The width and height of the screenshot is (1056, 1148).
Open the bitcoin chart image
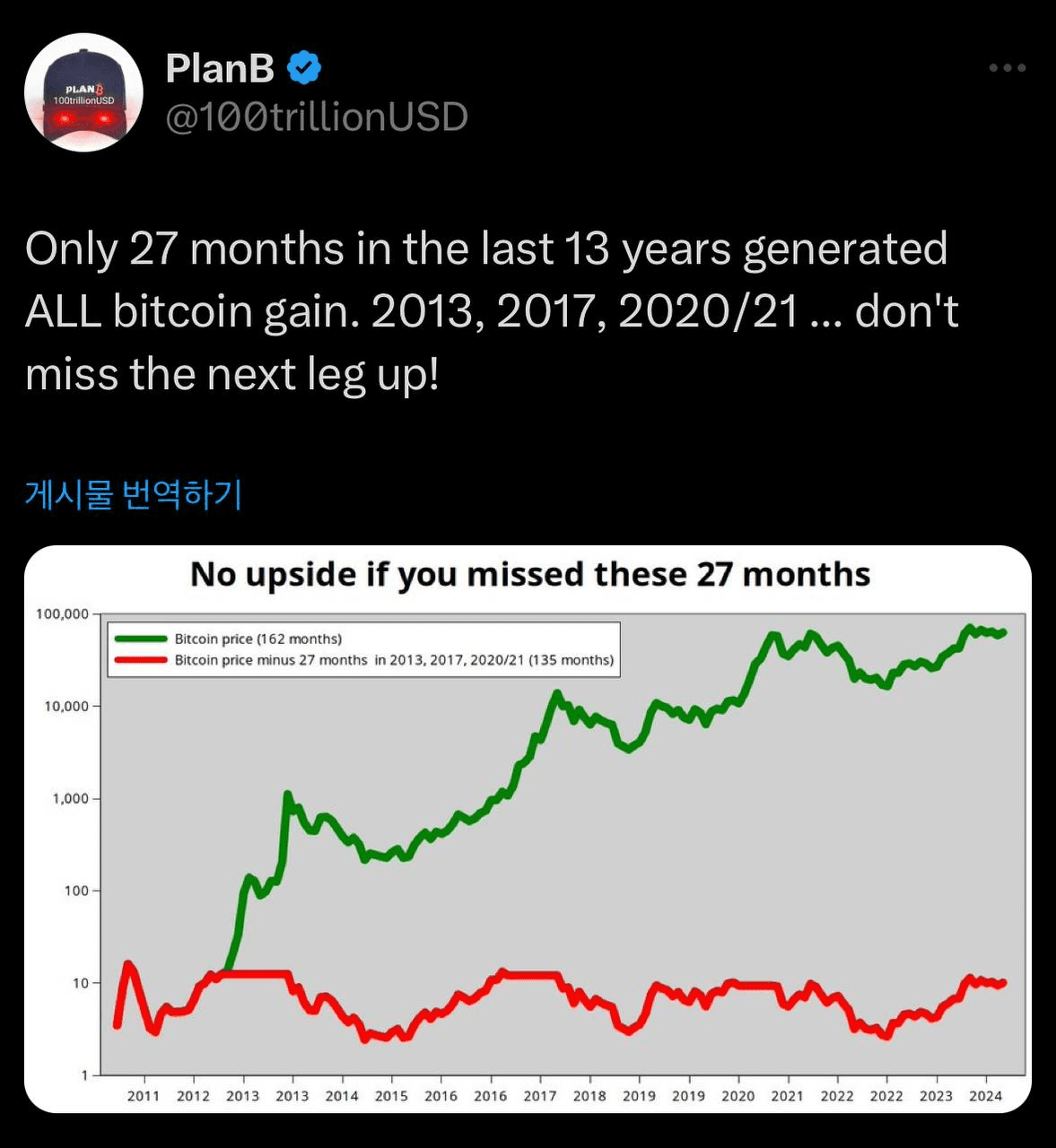(x=528, y=829)
